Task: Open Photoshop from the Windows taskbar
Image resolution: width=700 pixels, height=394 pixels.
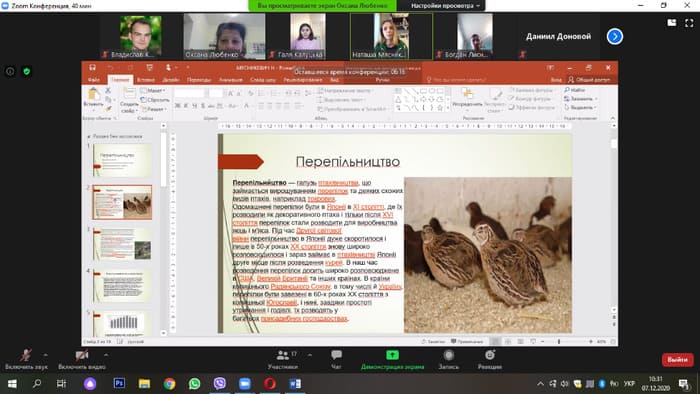Action: pyautogui.click(x=119, y=383)
